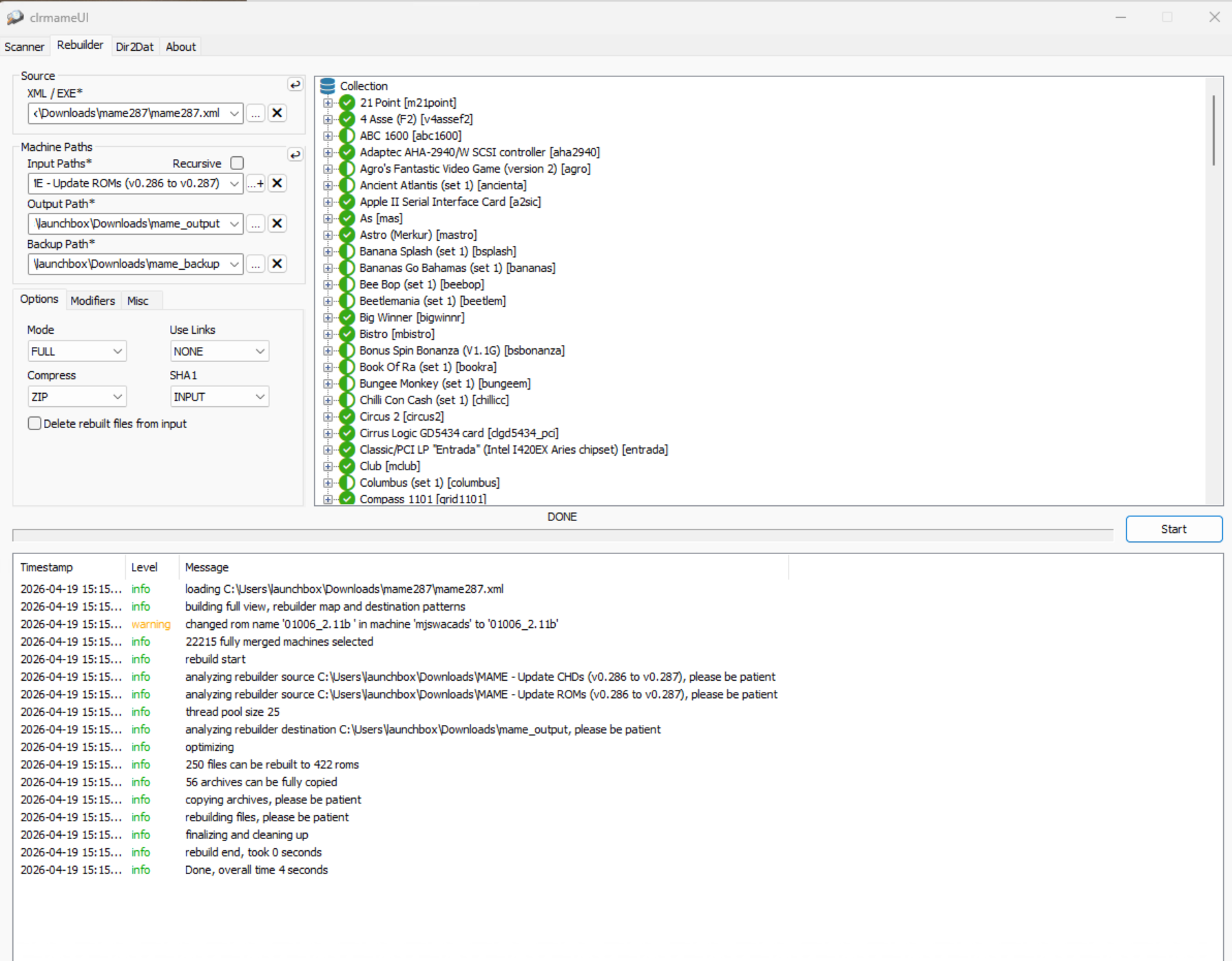This screenshot has width=1232, height=961.
Task: Open the Mode dropdown set to FULL
Action: pyautogui.click(x=76, y=351)
